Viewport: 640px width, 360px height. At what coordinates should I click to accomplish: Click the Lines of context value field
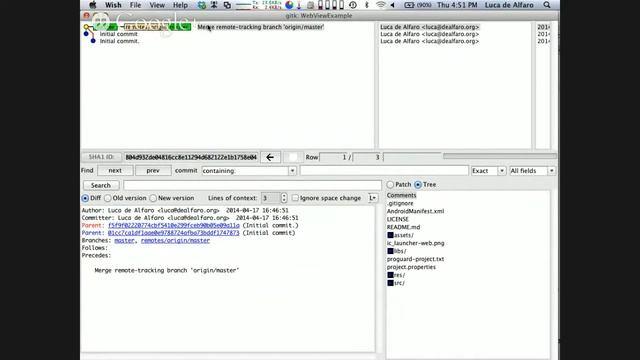point(271,198)
